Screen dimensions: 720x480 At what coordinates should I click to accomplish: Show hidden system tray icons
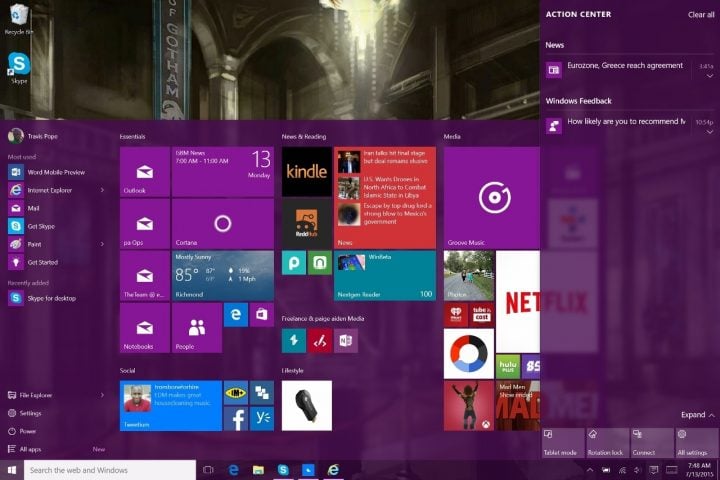[x=590, y=470]
